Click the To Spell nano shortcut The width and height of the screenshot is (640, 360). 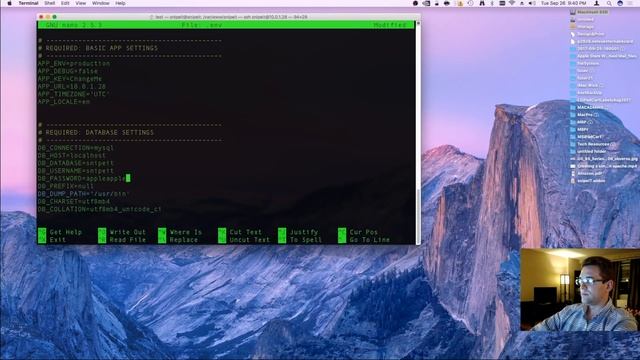[300, 240]
